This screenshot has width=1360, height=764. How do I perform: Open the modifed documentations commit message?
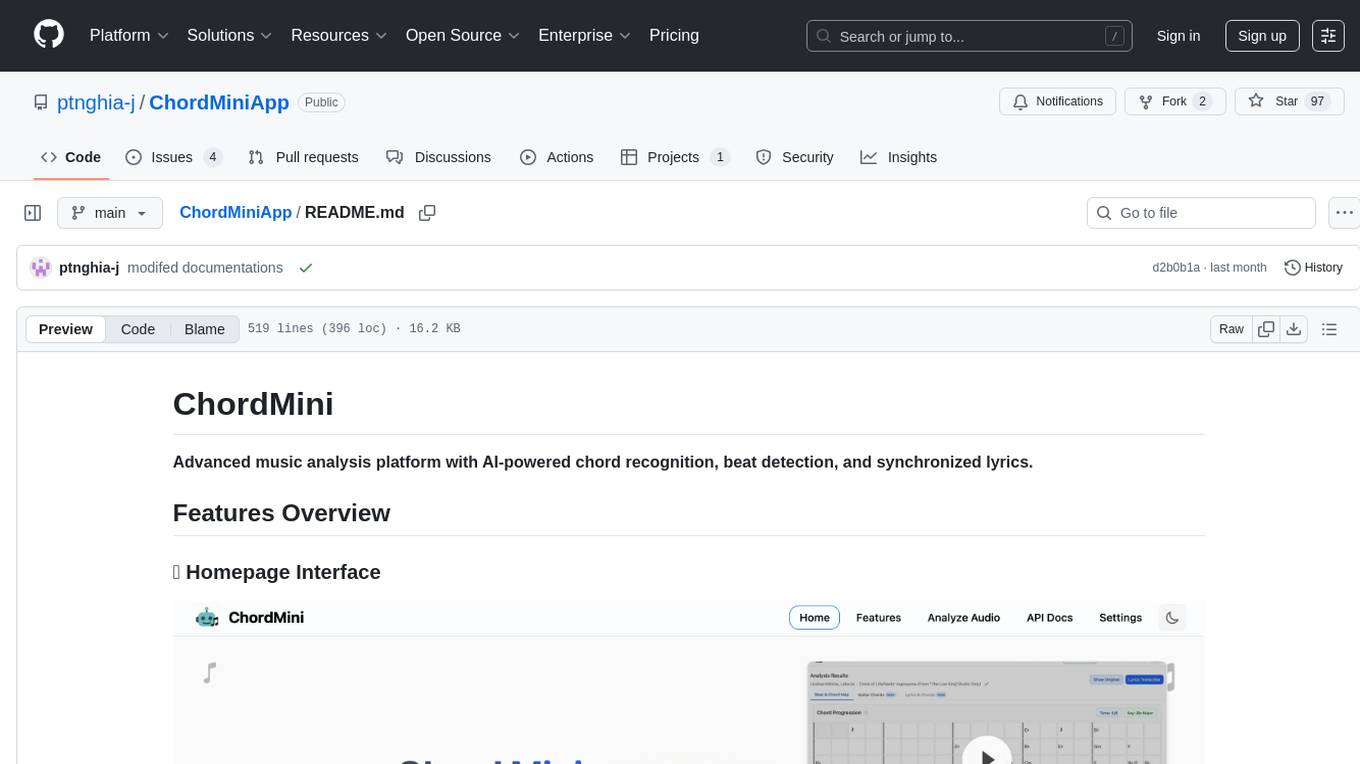[x=205, y=267]
